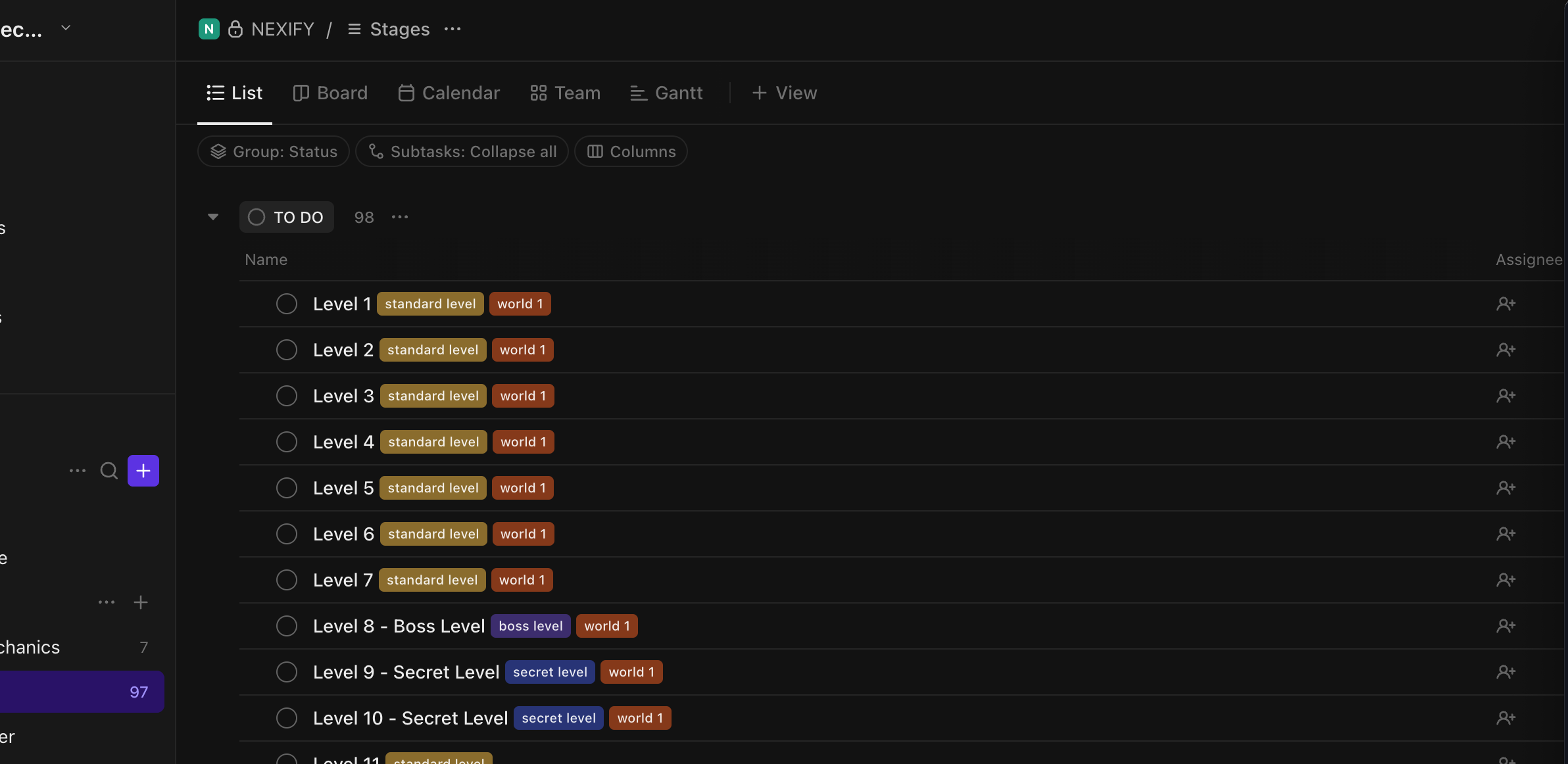
Task: Click assign user icon for Level 5
Action: [x=1506, y=488]
